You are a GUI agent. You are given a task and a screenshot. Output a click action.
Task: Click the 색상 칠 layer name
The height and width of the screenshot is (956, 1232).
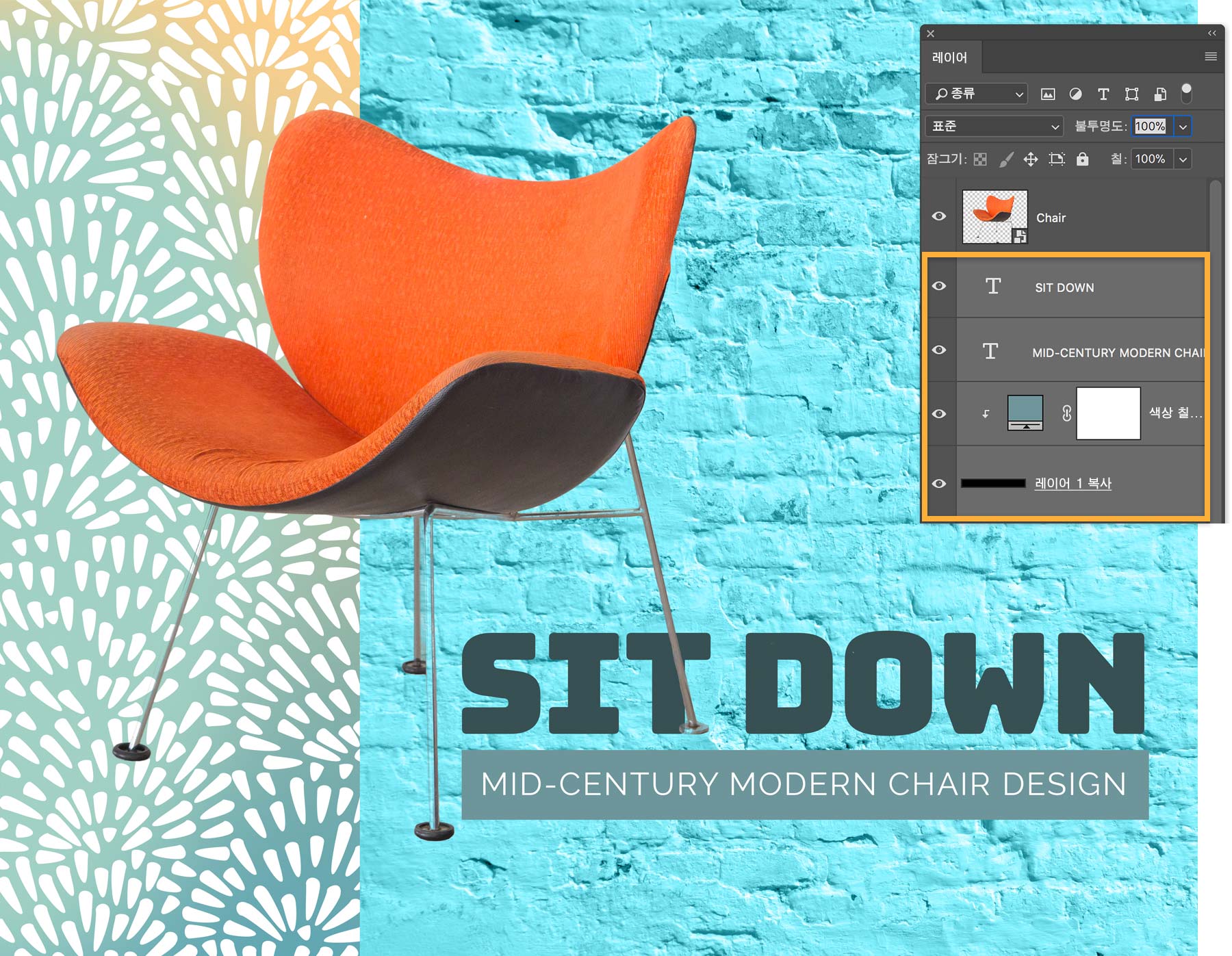click(x=1175, y=413)
